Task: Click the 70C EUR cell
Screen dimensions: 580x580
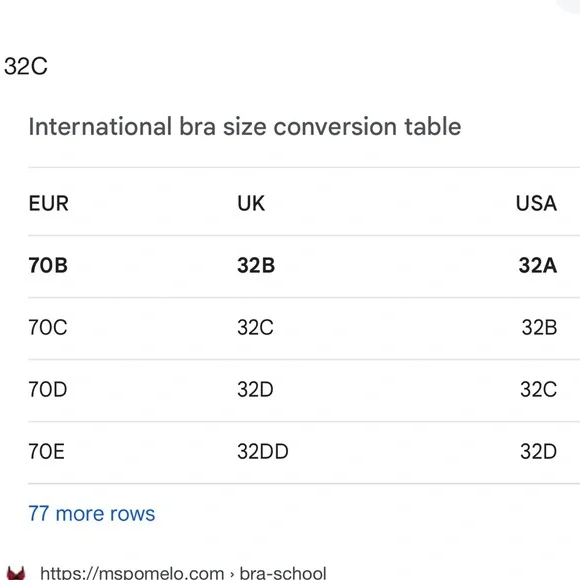Action: click(x=48, y=327)
